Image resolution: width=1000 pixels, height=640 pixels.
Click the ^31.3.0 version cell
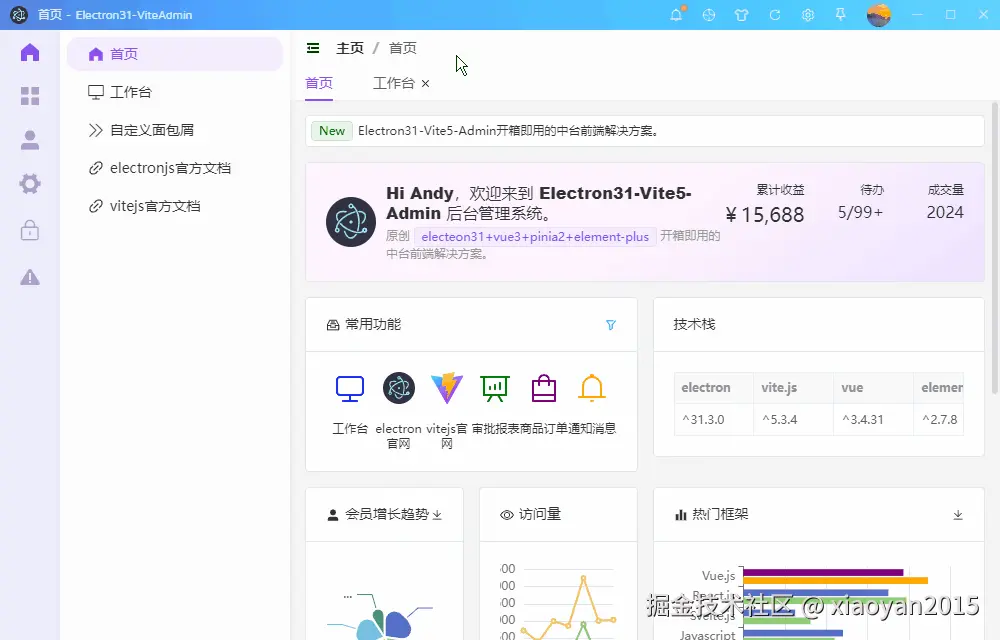[x=714, y=419]
